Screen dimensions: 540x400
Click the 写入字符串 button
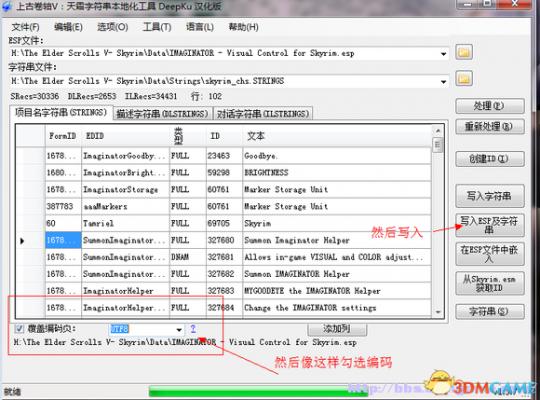coord(490,196)
